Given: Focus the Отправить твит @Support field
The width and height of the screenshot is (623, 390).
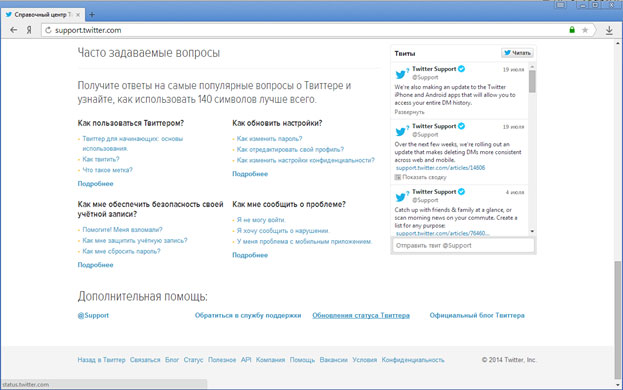Looking at the screenshot, I should [463, 245].
